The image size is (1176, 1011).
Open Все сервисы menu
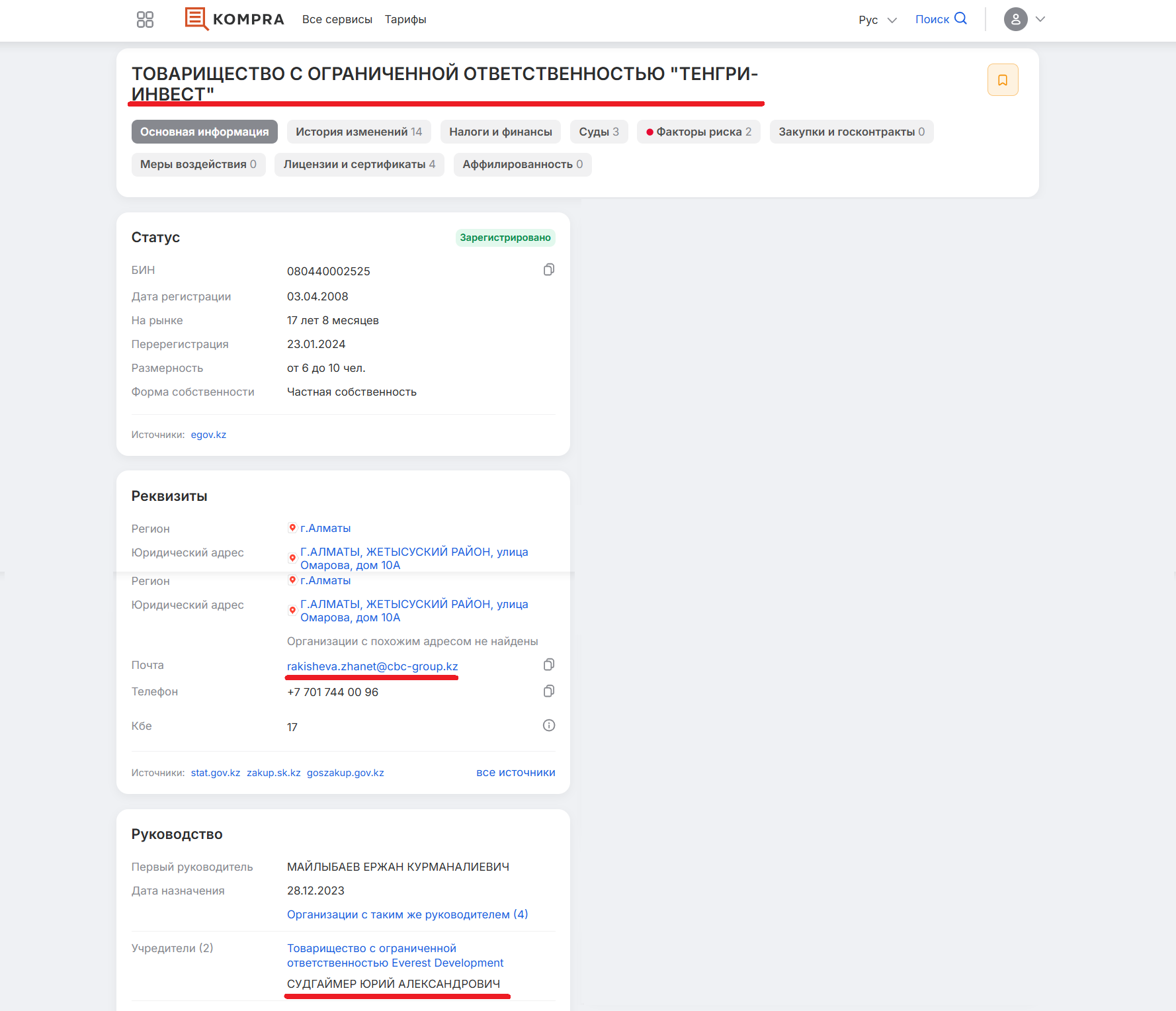pos(337,19)
